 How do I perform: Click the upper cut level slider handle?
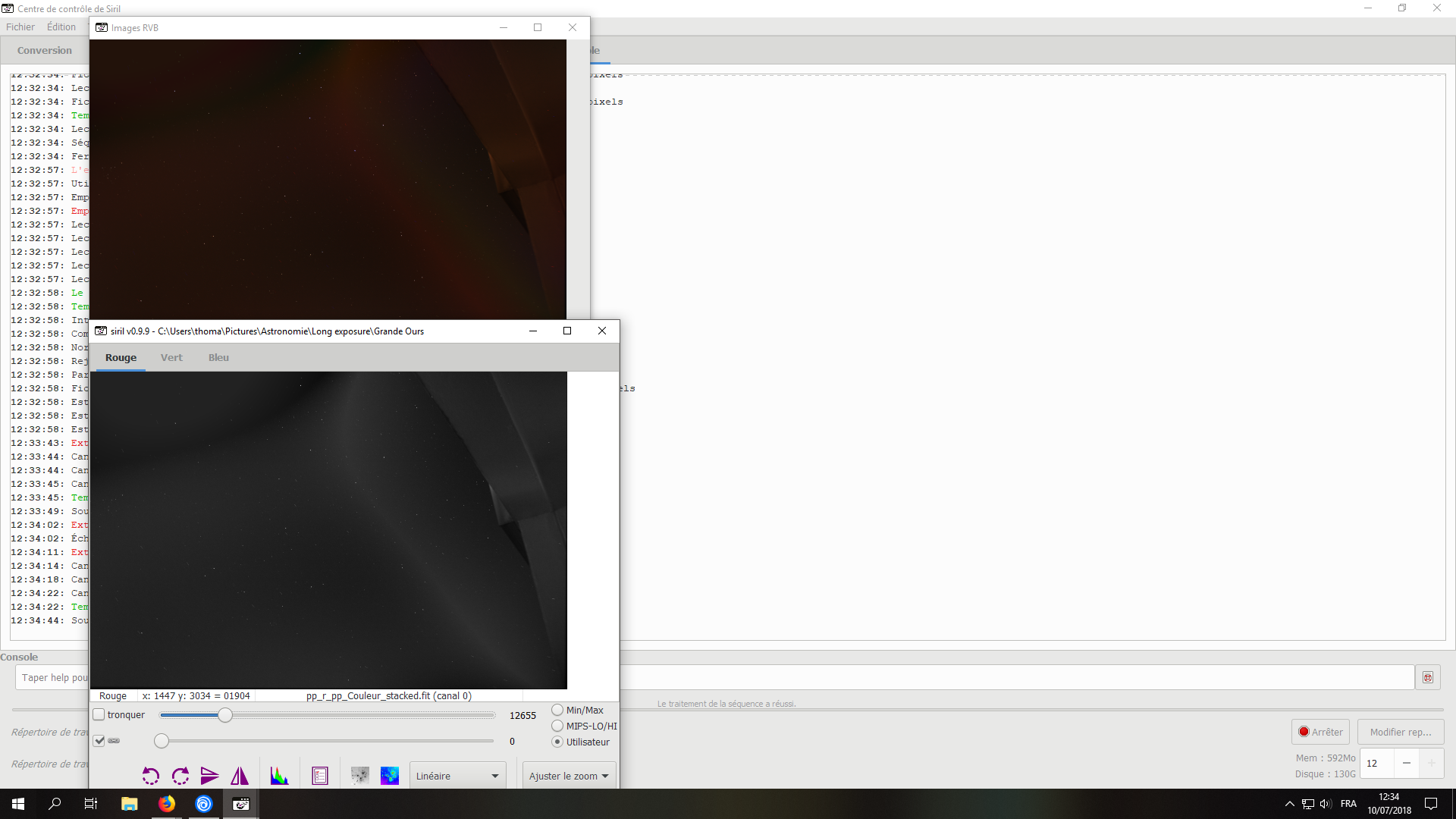[225, 715]
